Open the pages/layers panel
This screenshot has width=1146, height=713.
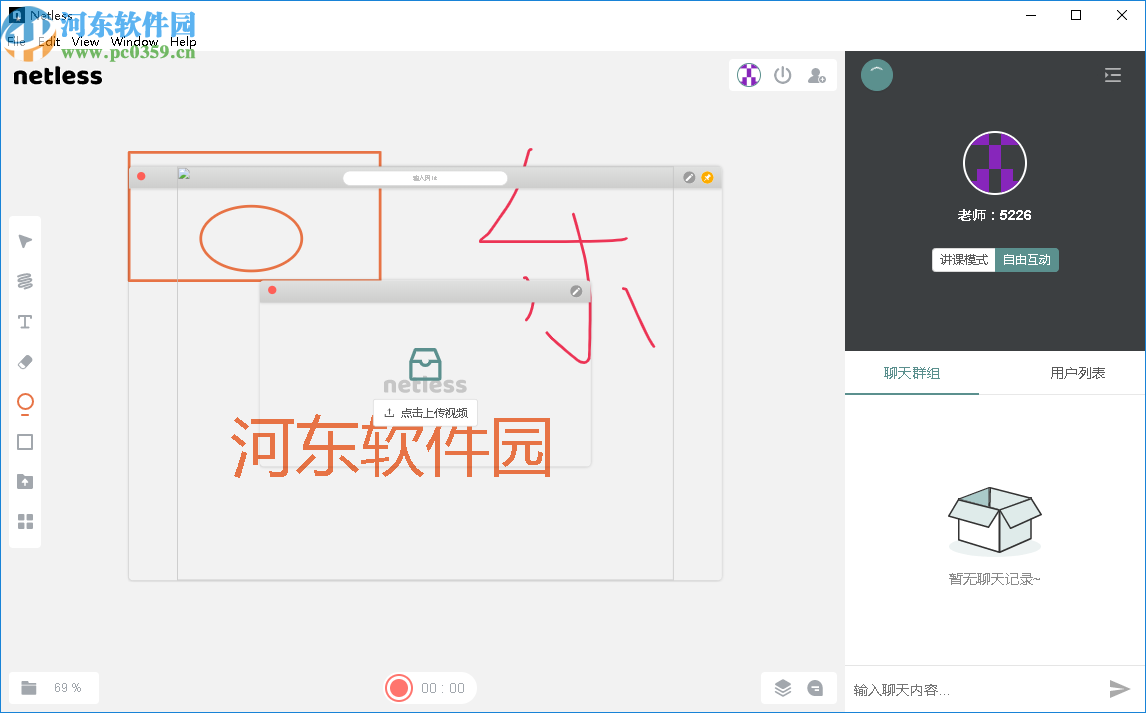(782, 688)
